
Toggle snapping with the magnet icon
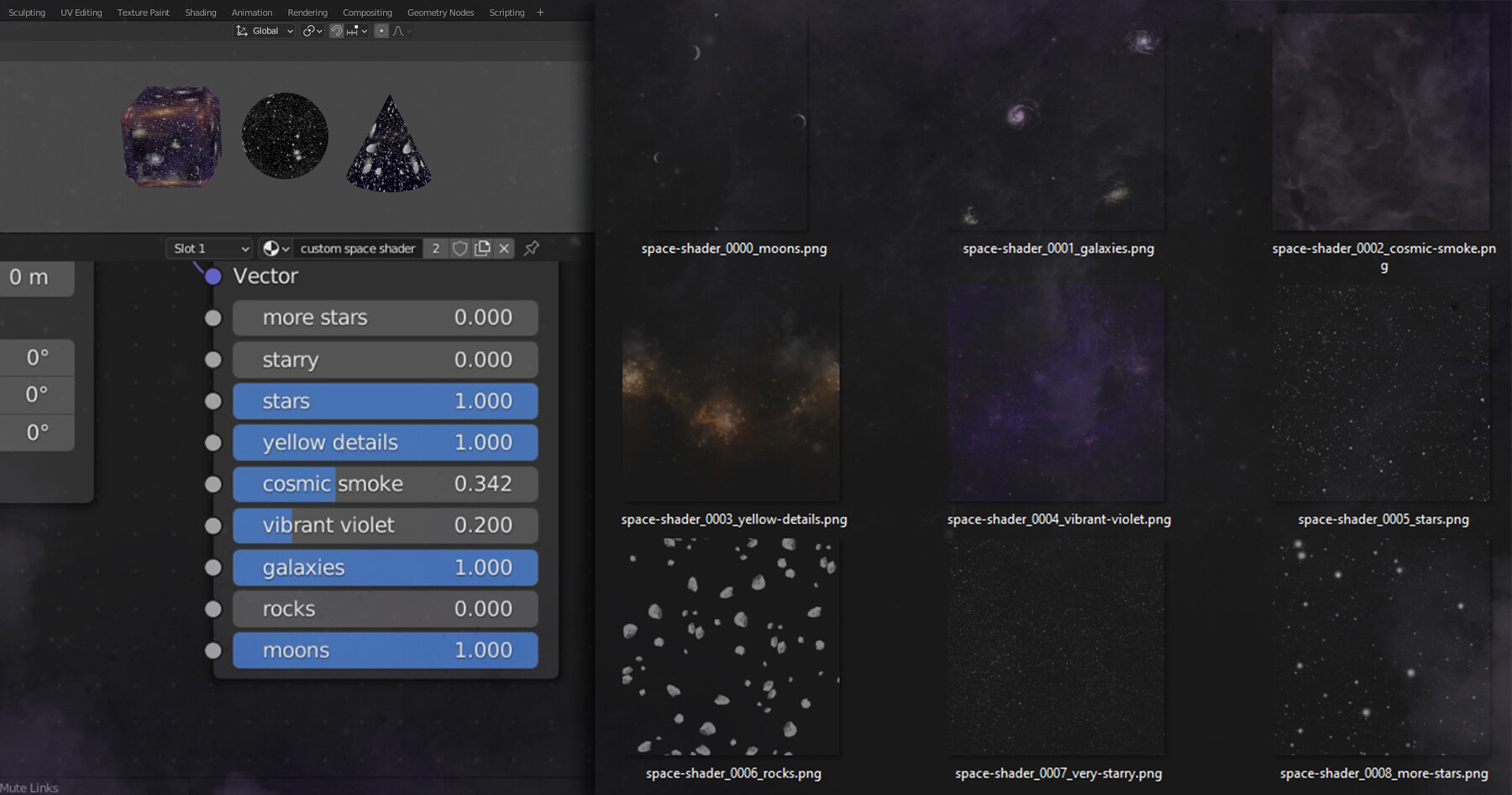[336, 30]
